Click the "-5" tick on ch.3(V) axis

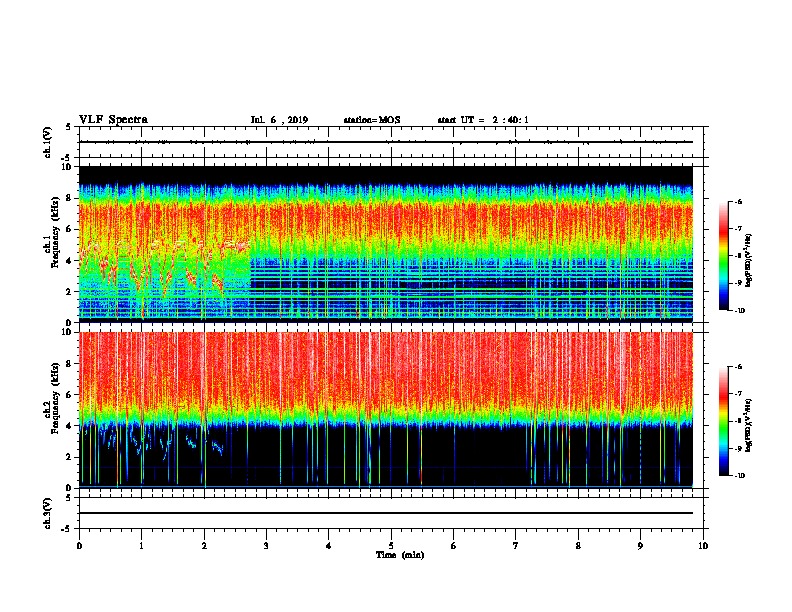(x=68, y=529)
